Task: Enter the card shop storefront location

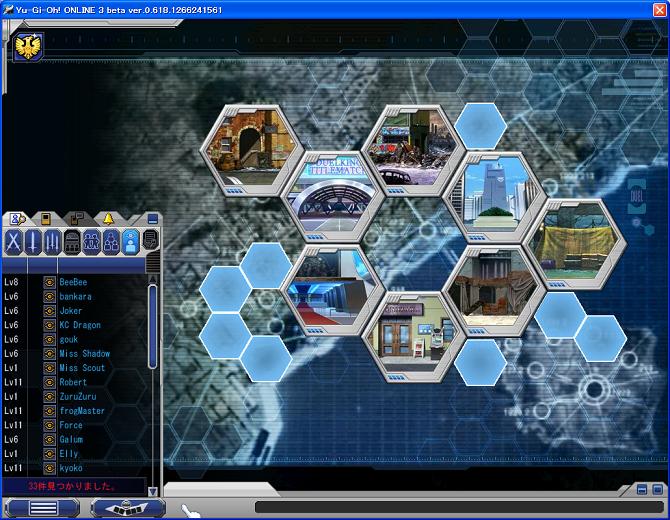Action: tap(413, 337)
